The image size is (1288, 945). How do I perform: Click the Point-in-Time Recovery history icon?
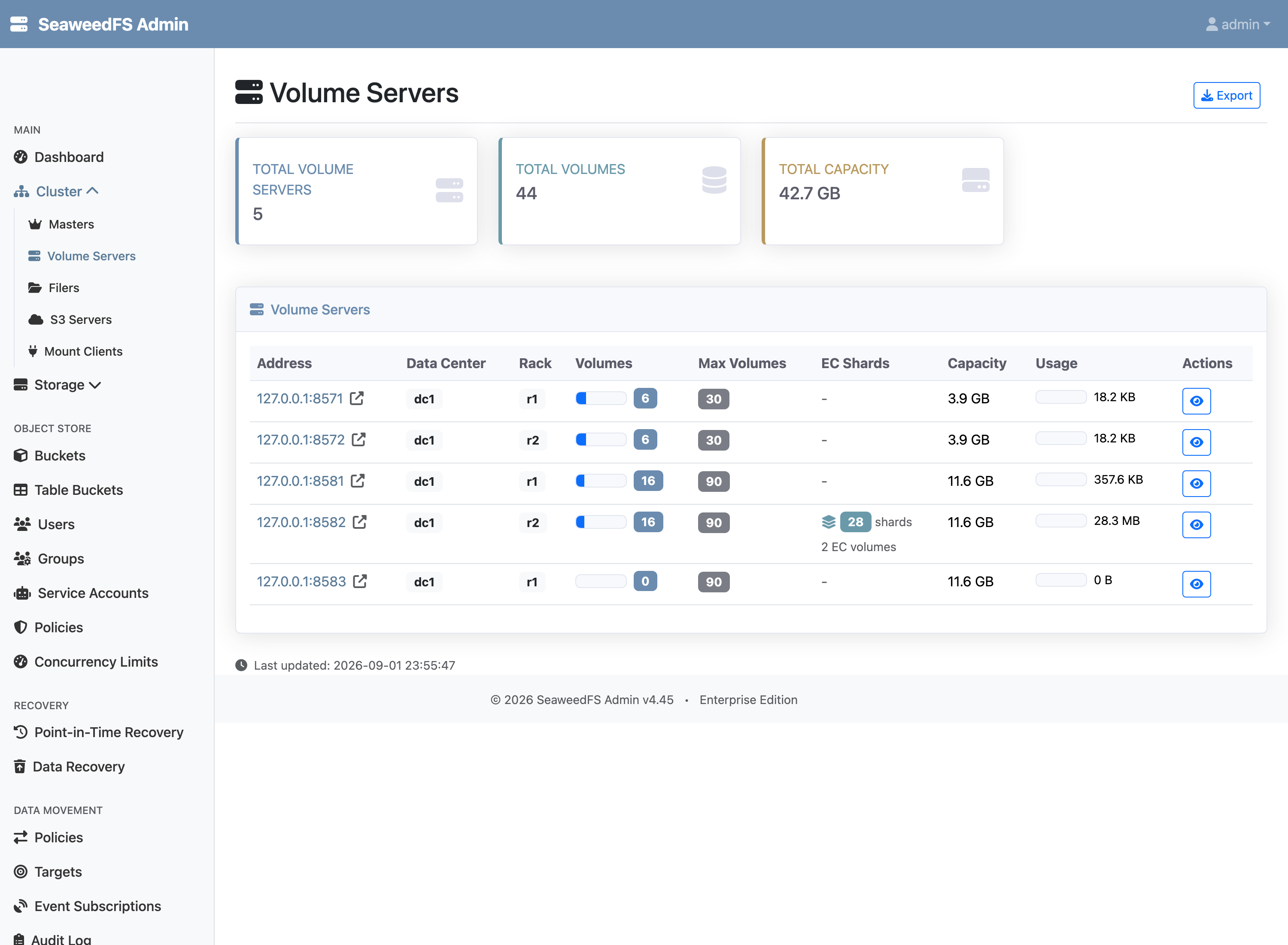[x=21, y=732]
